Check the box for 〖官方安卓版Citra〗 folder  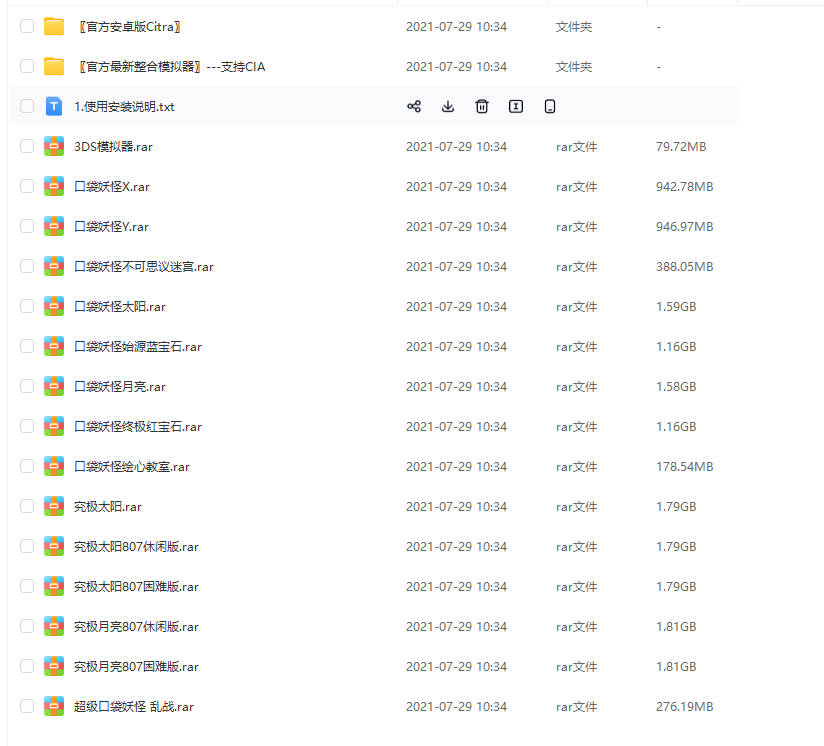(27, 26)
